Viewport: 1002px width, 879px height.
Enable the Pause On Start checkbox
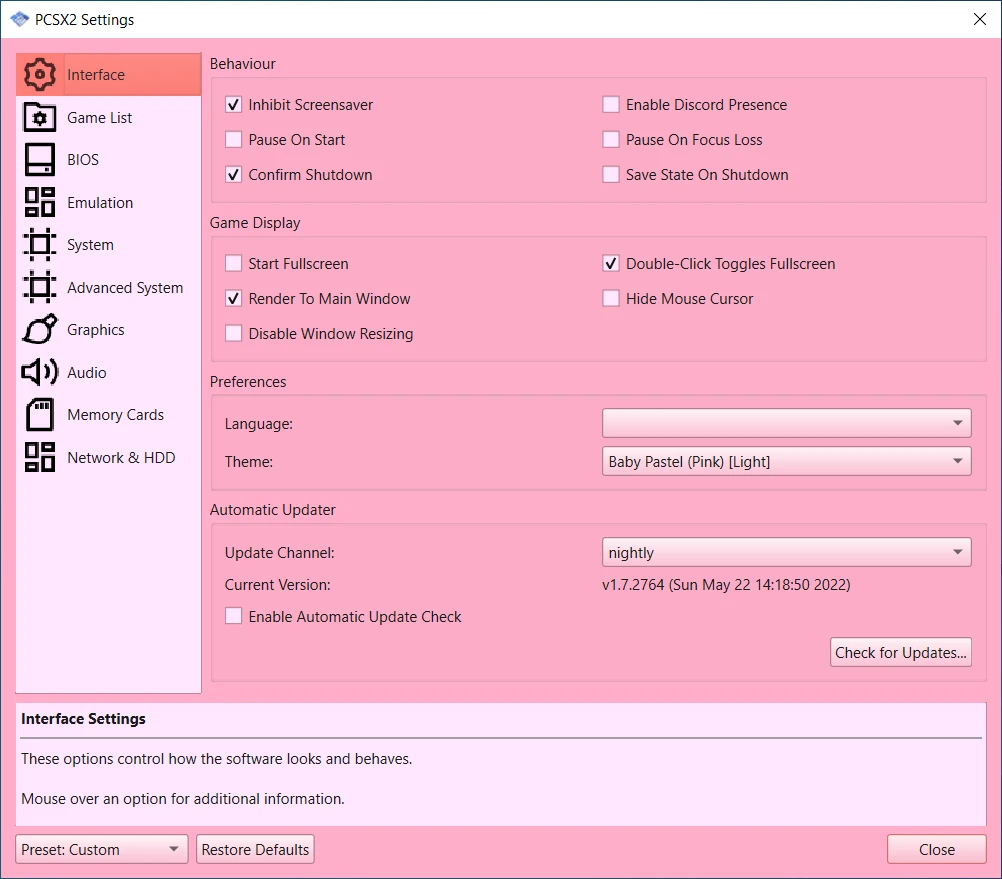coord(234,140)
